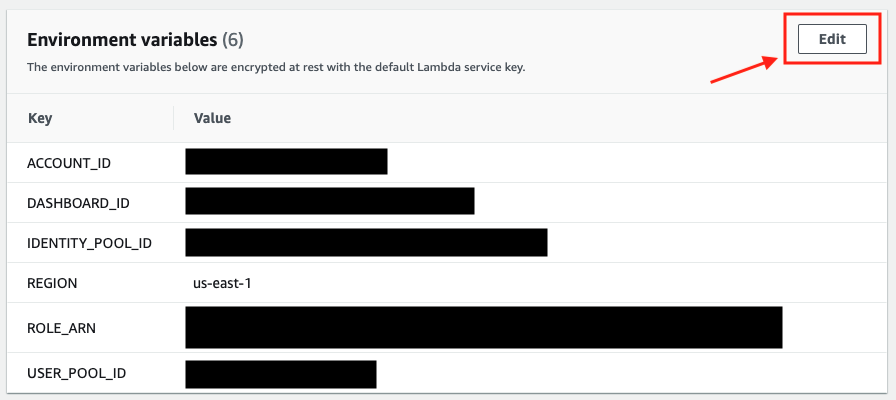Click the divider between Key and Value columns
The image size is (896, 400).
tap(174, 118)
